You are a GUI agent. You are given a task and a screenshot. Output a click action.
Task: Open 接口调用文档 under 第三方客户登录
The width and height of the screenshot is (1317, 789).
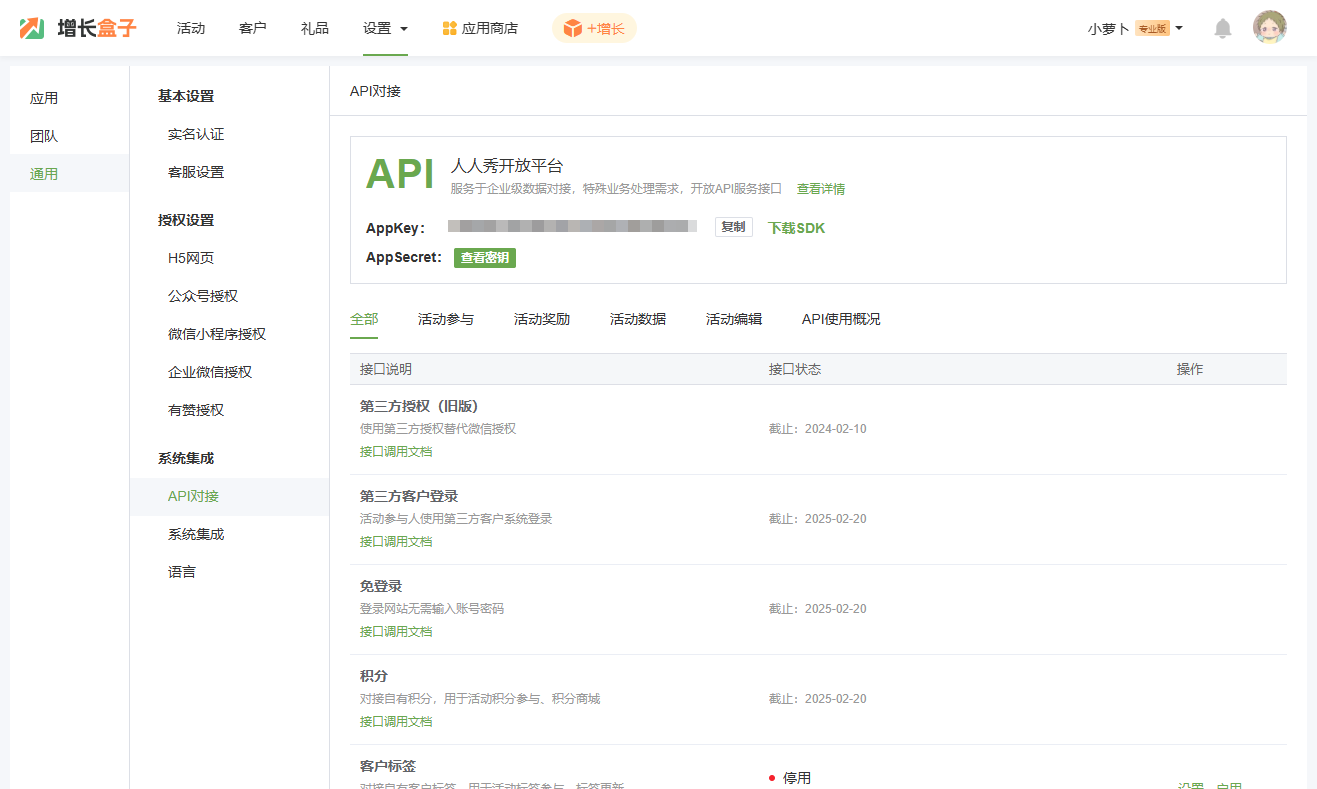click(396, 542)
